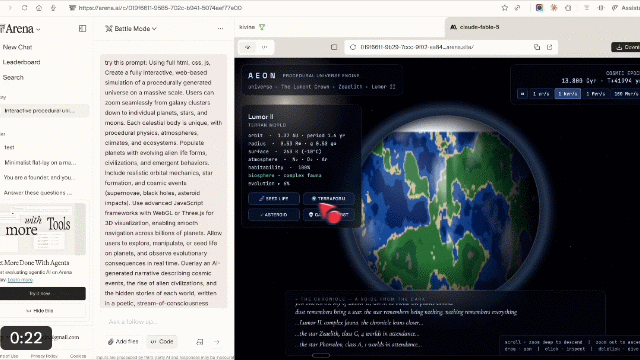The height and width of the screenshot is (360, 640).
Task: Open the three-dots chat options menu
Action: click(x=220, y=29)
